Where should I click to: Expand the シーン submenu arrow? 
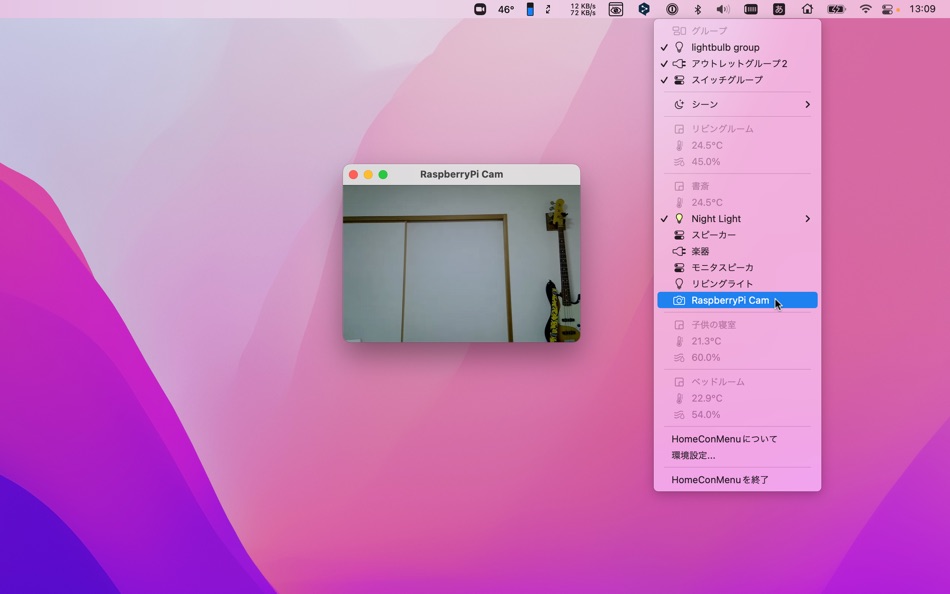click(808, 104)
